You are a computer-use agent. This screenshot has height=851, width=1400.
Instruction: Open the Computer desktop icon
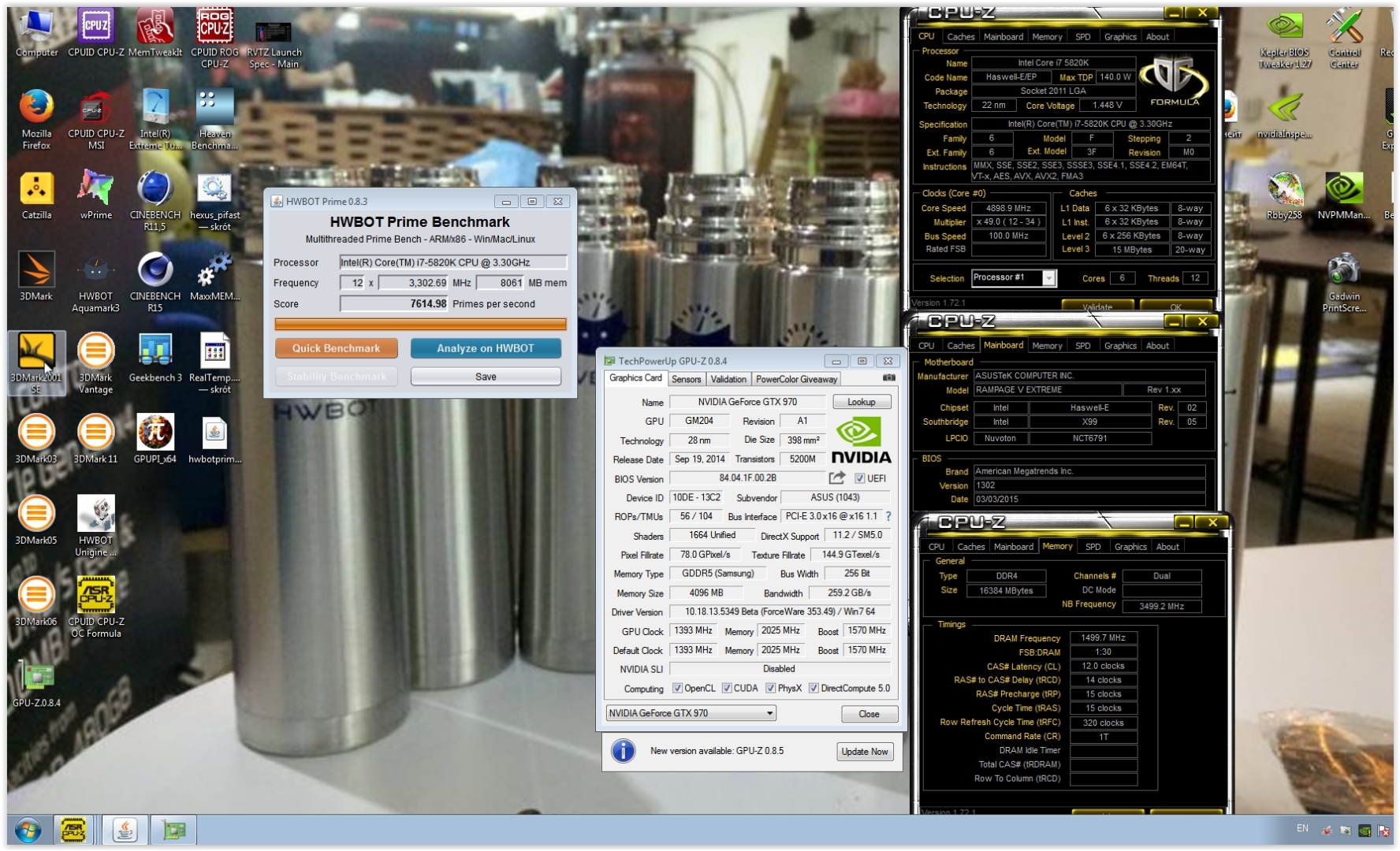[x=36, y=34]
